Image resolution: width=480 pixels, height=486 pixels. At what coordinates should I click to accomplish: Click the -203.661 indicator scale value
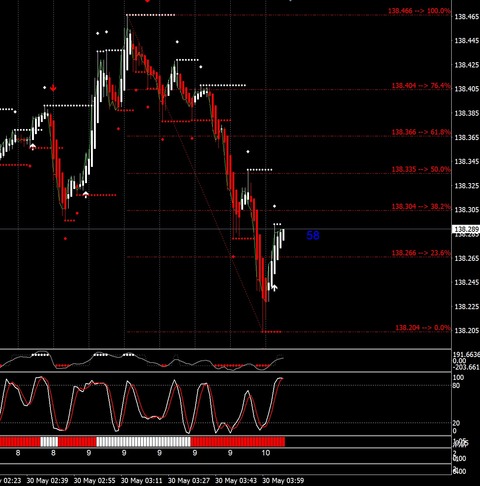click(x=466, y=367)
